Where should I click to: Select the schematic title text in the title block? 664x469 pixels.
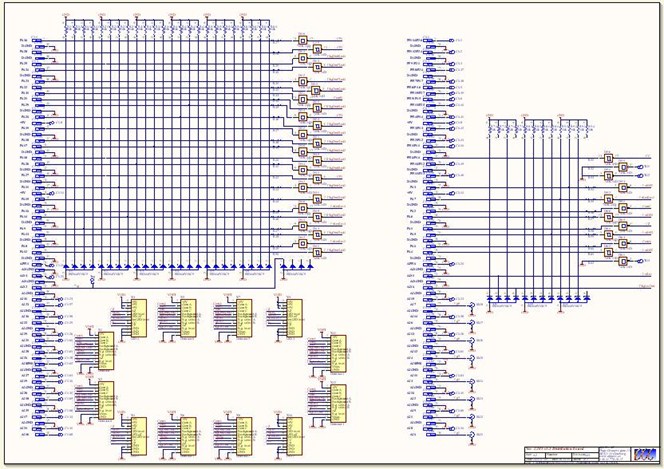pyautogui.click(x=560, y=448)
